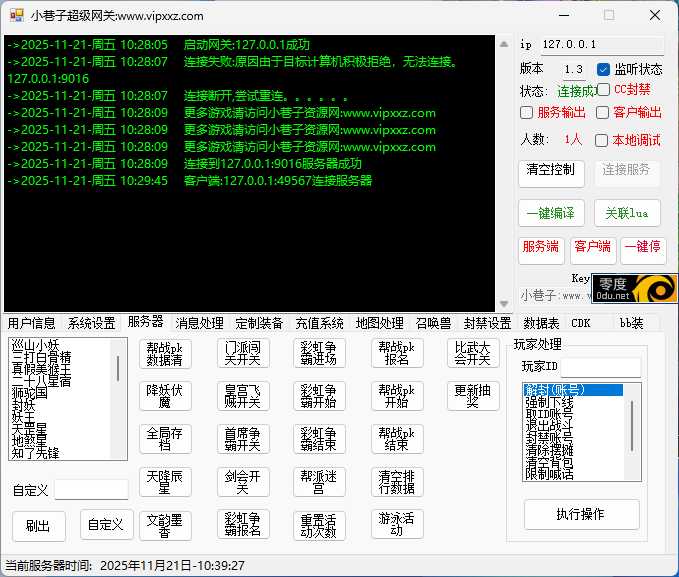
Task: Switch to the 封禁设置 tab
Action: tap(487, 323)
